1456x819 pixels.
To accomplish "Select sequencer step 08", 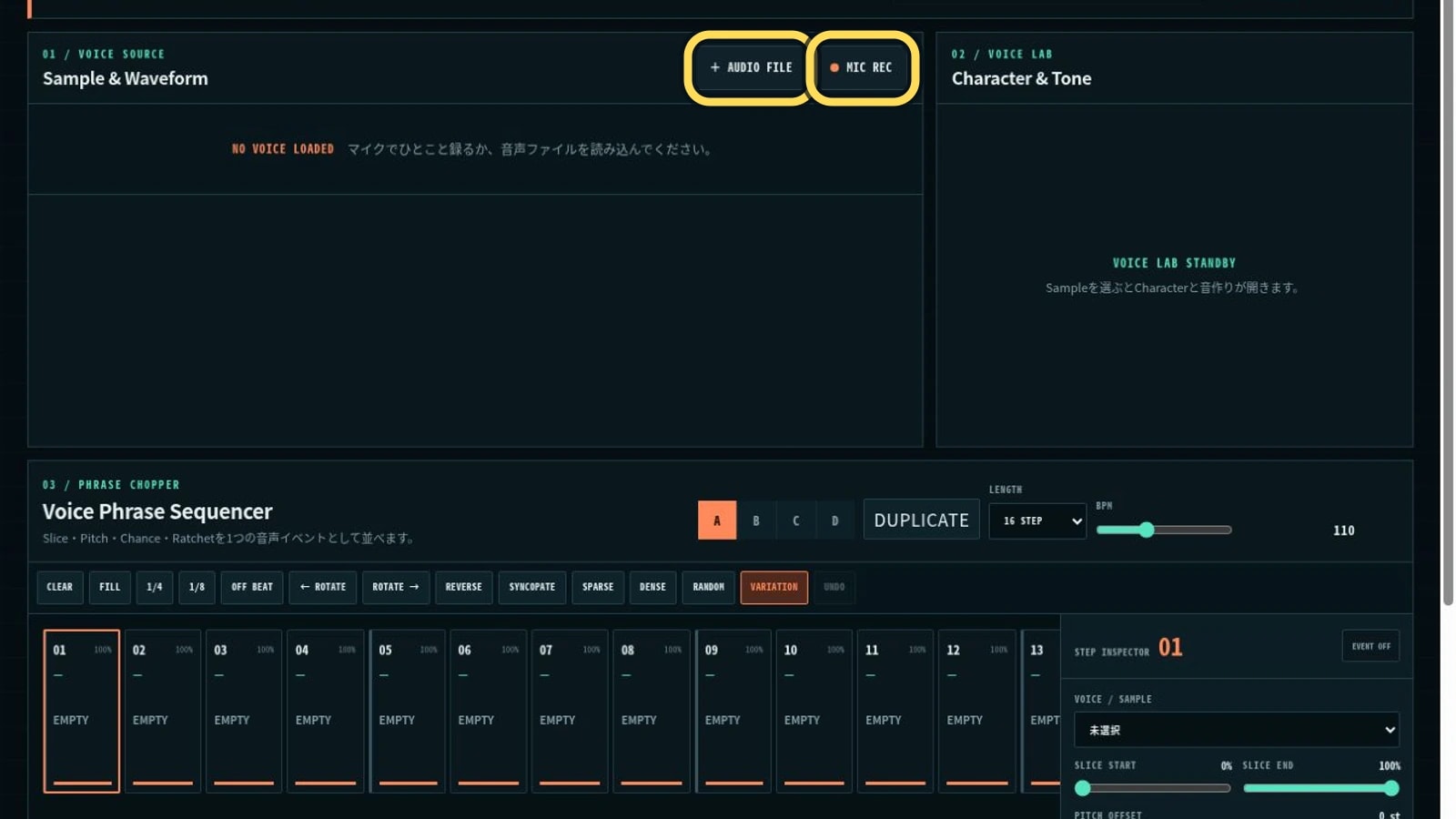I will pos(652,711).
